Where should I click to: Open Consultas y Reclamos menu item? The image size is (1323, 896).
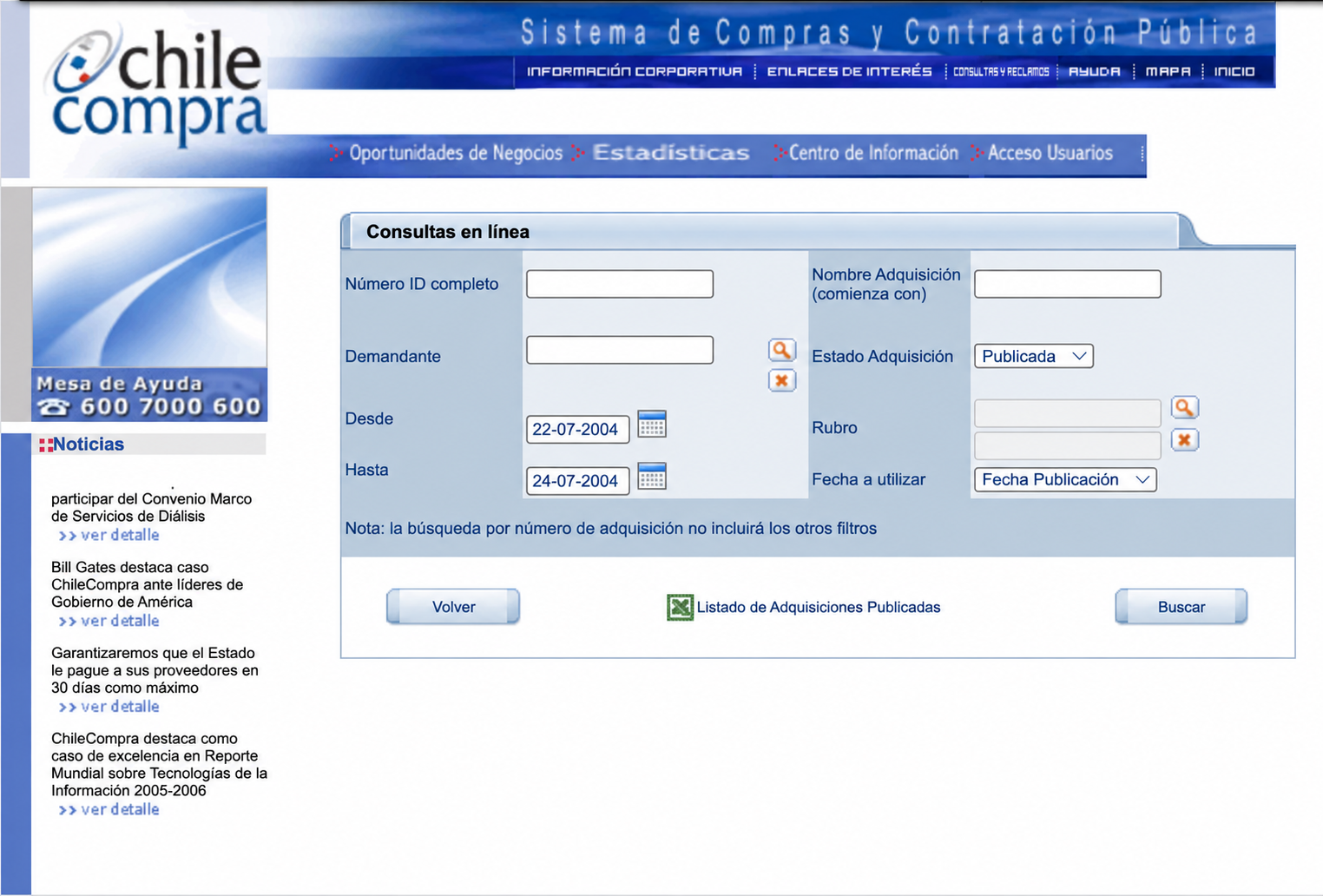(1001, 71)
